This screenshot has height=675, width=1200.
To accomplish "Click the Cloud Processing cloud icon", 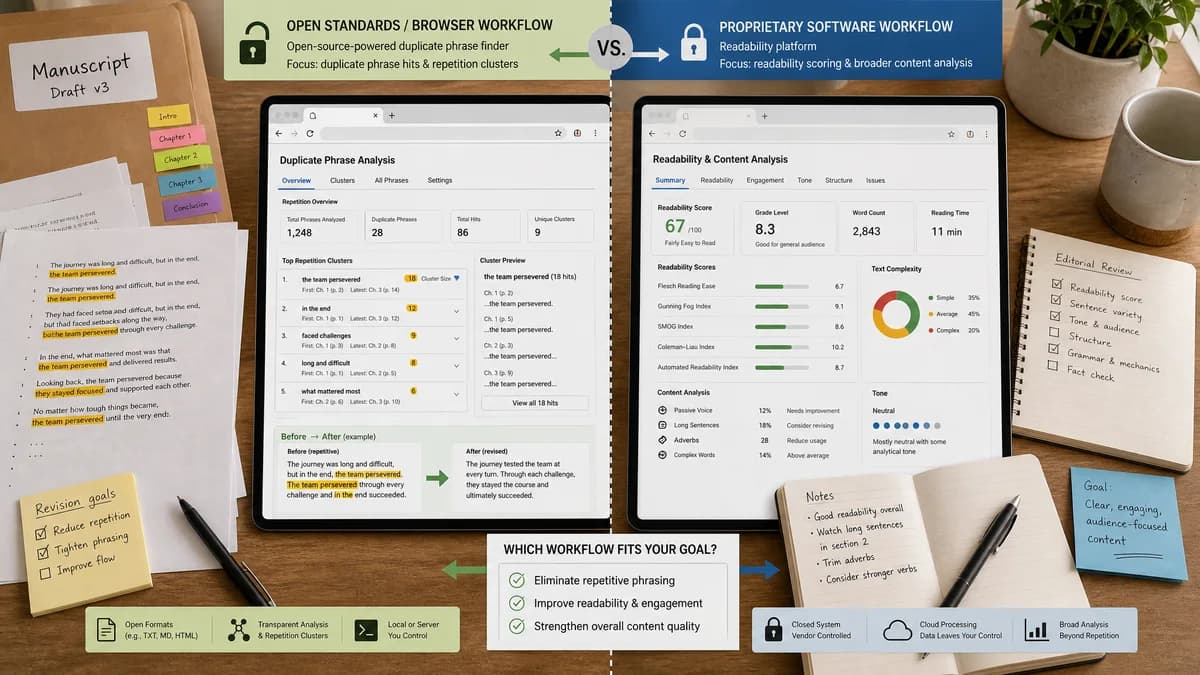I will point(898,630).
